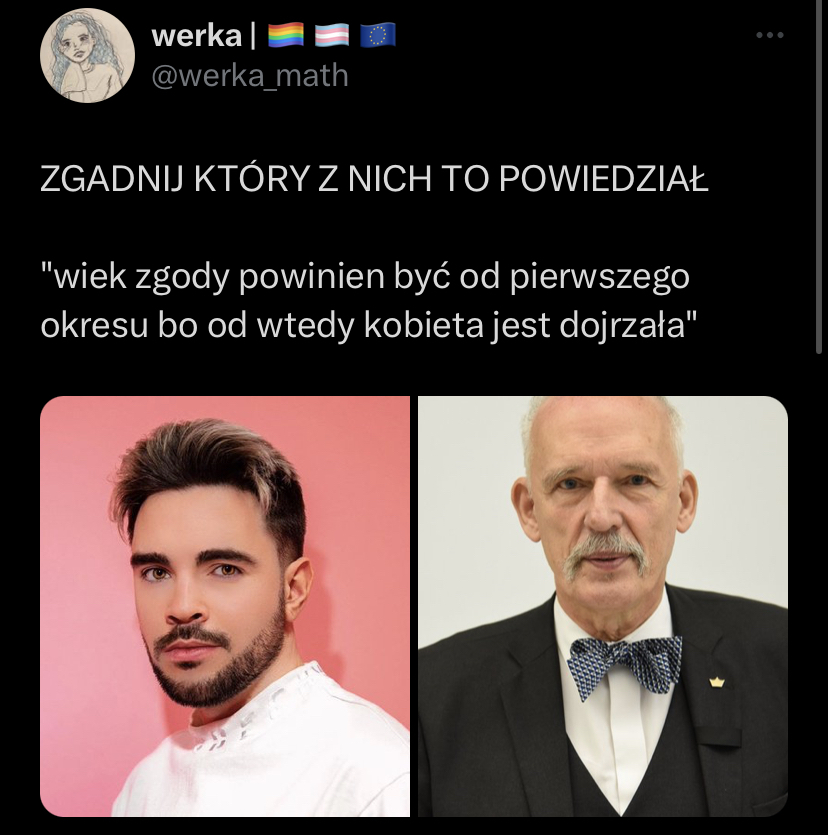
Task: View the right photo with bow tie
Action: pos(603,606)
